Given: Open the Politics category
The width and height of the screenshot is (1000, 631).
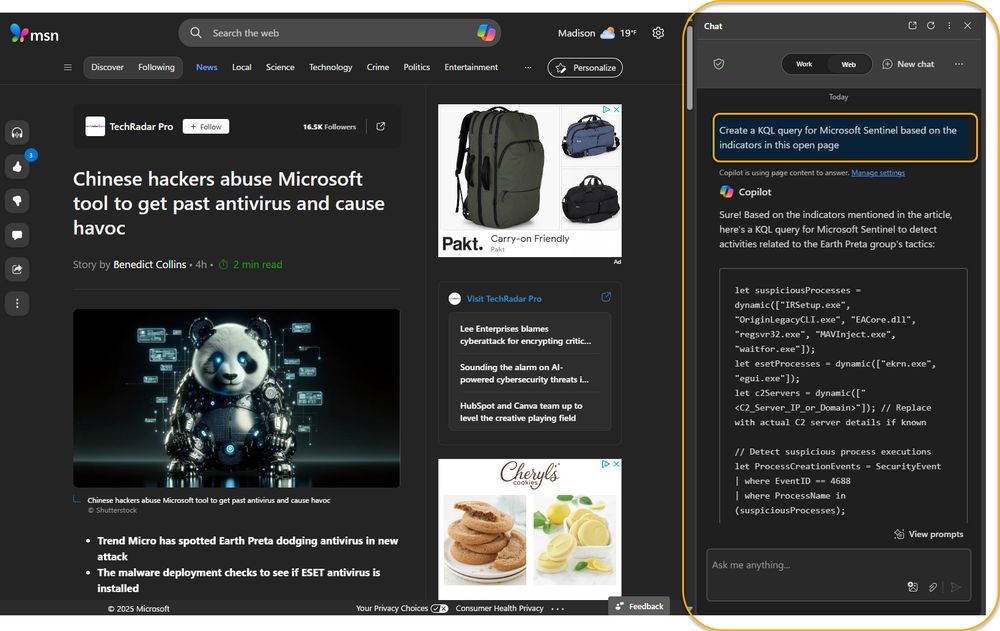Looking at the screenshot, I should pyautogui.click(x=416, y=67).
